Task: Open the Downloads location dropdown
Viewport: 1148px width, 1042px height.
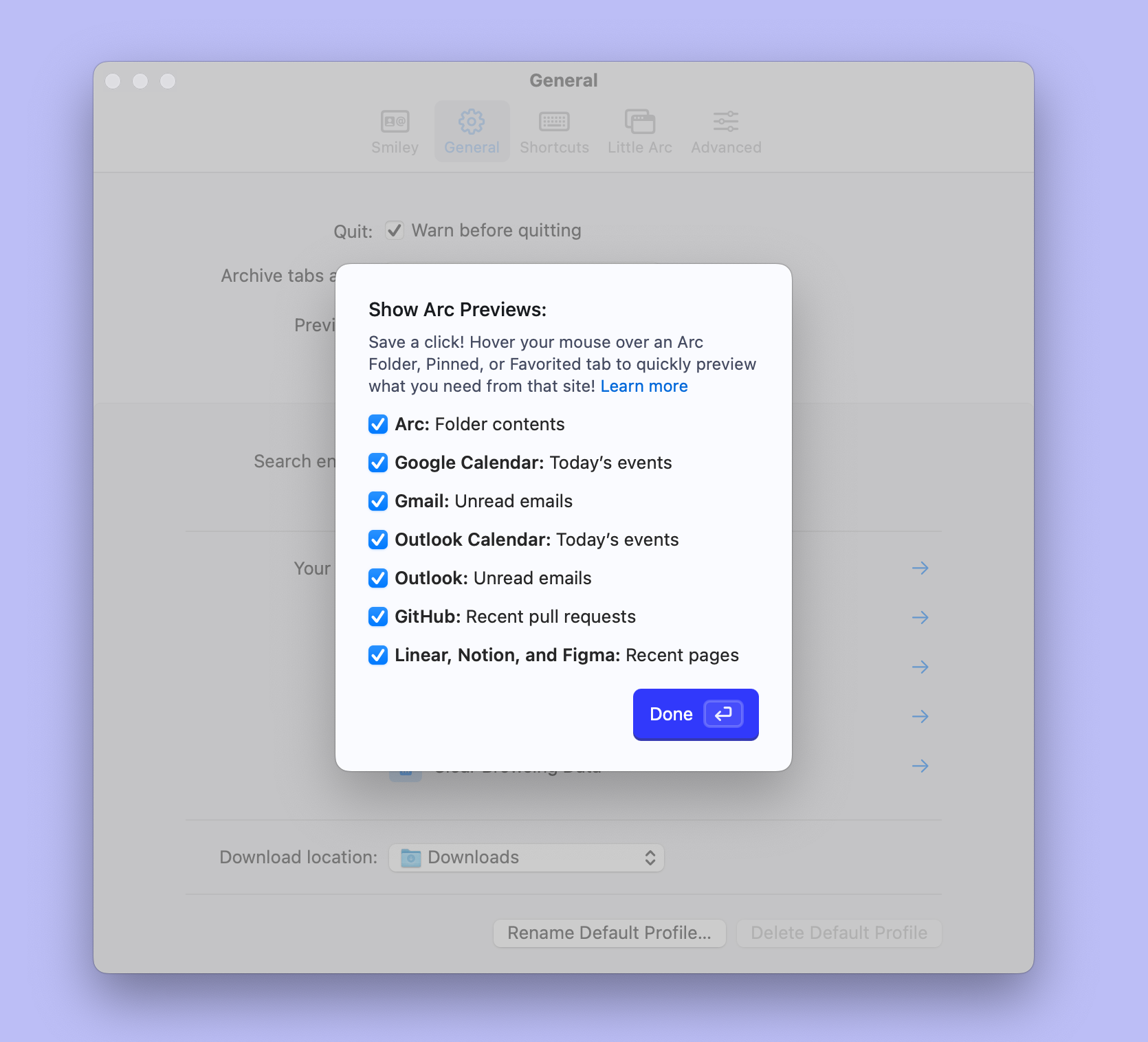Action: (527, 858)
